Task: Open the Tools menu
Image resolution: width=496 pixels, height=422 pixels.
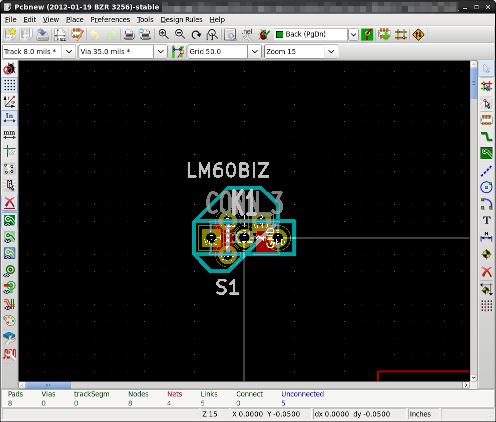Action: coord(145,20)
